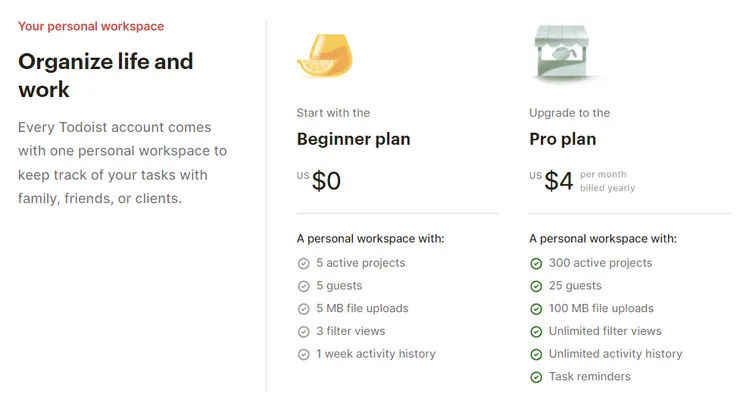Click the green check beside 300 active projects
Image resolution: width=740 pixels, height=410 pixels.
[536, 264]
